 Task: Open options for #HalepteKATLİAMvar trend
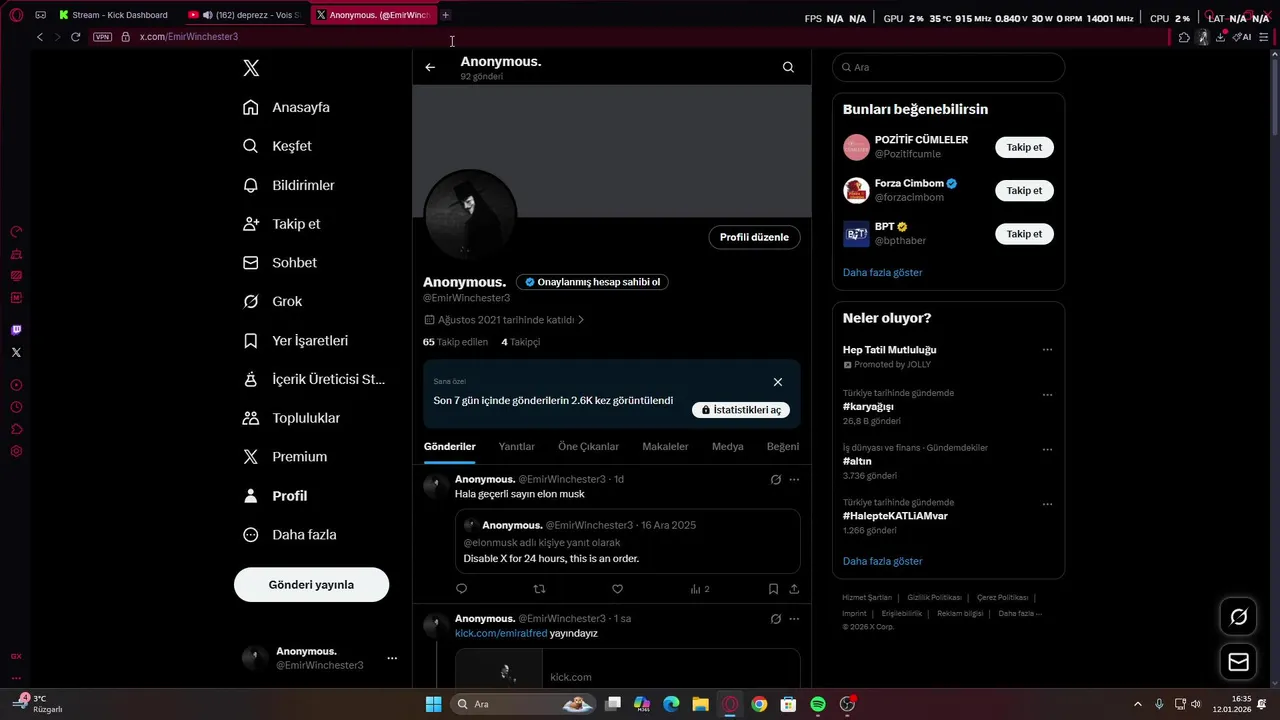tap(1047, 504)
